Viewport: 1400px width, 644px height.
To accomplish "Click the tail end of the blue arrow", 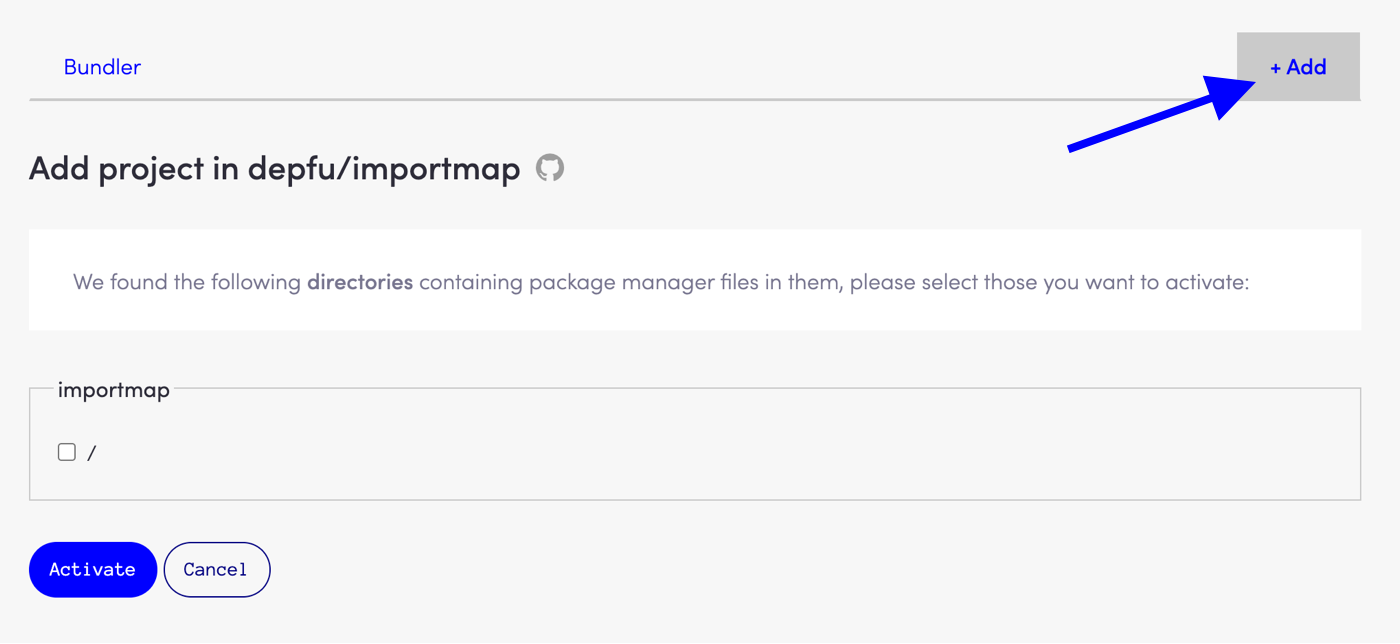I will 1075,149.
